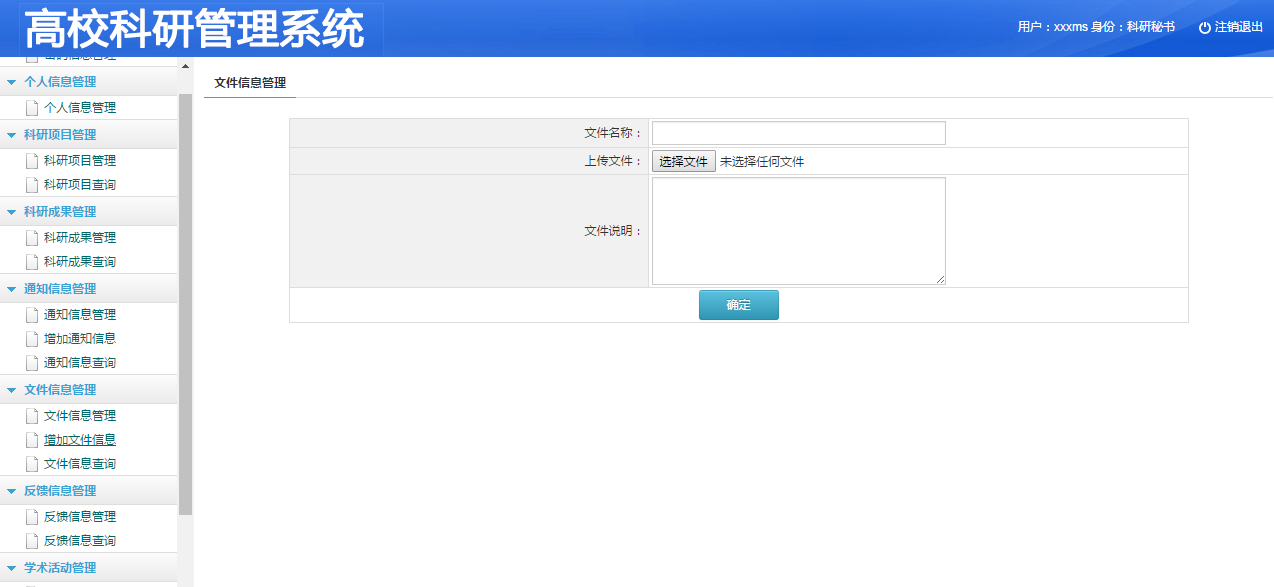
Task: Select 增加通知信息 in the sidebar
Action: 80,339
